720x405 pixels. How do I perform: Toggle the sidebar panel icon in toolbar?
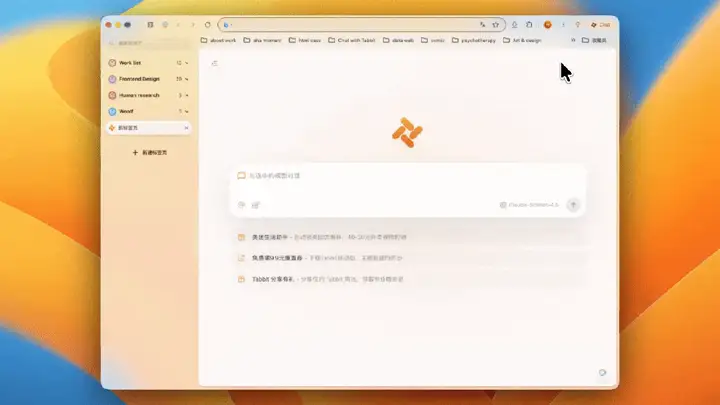[x=150, y=25]
